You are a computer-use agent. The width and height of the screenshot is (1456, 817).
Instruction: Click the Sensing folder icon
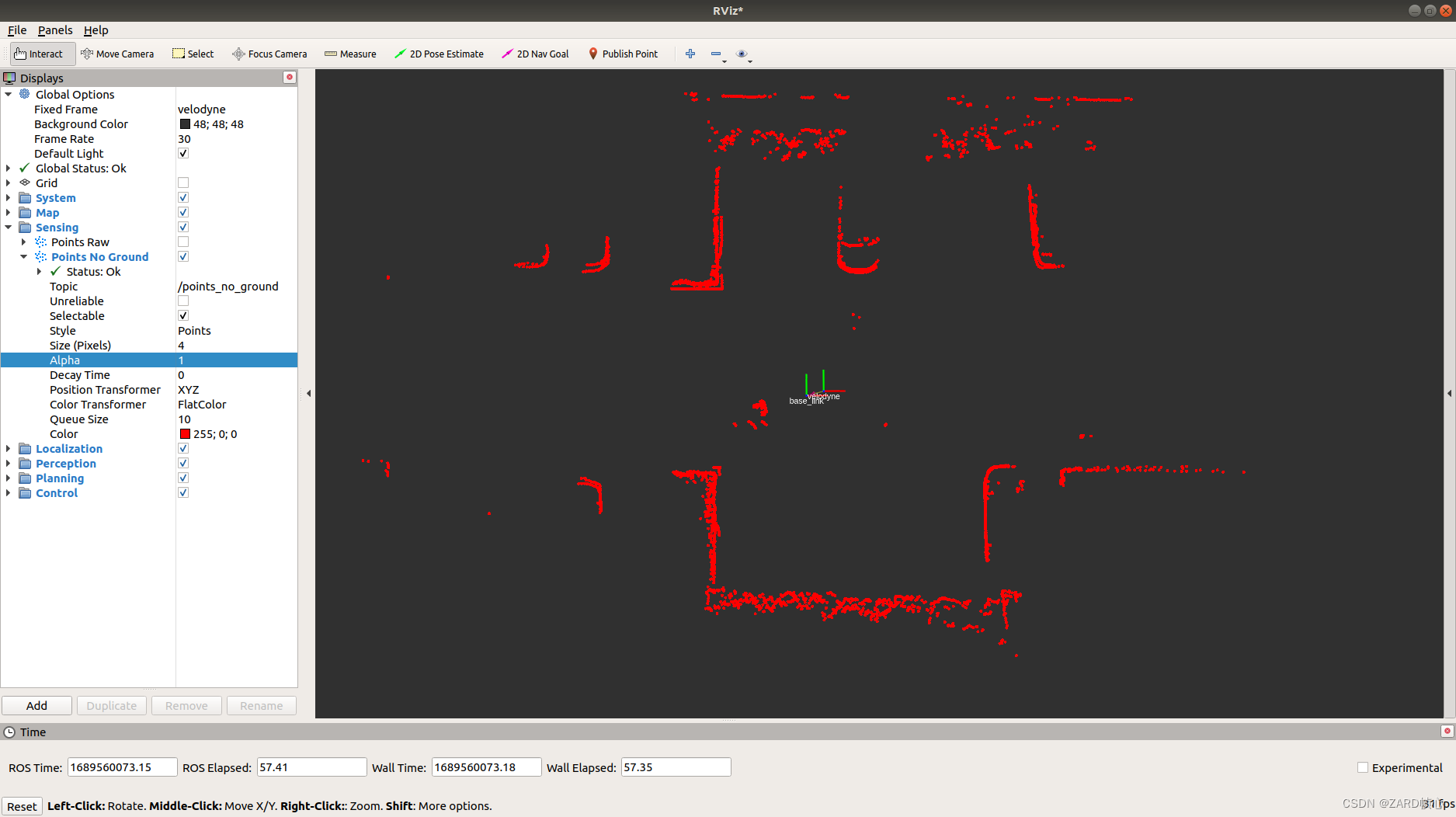(x=25, y=227)
